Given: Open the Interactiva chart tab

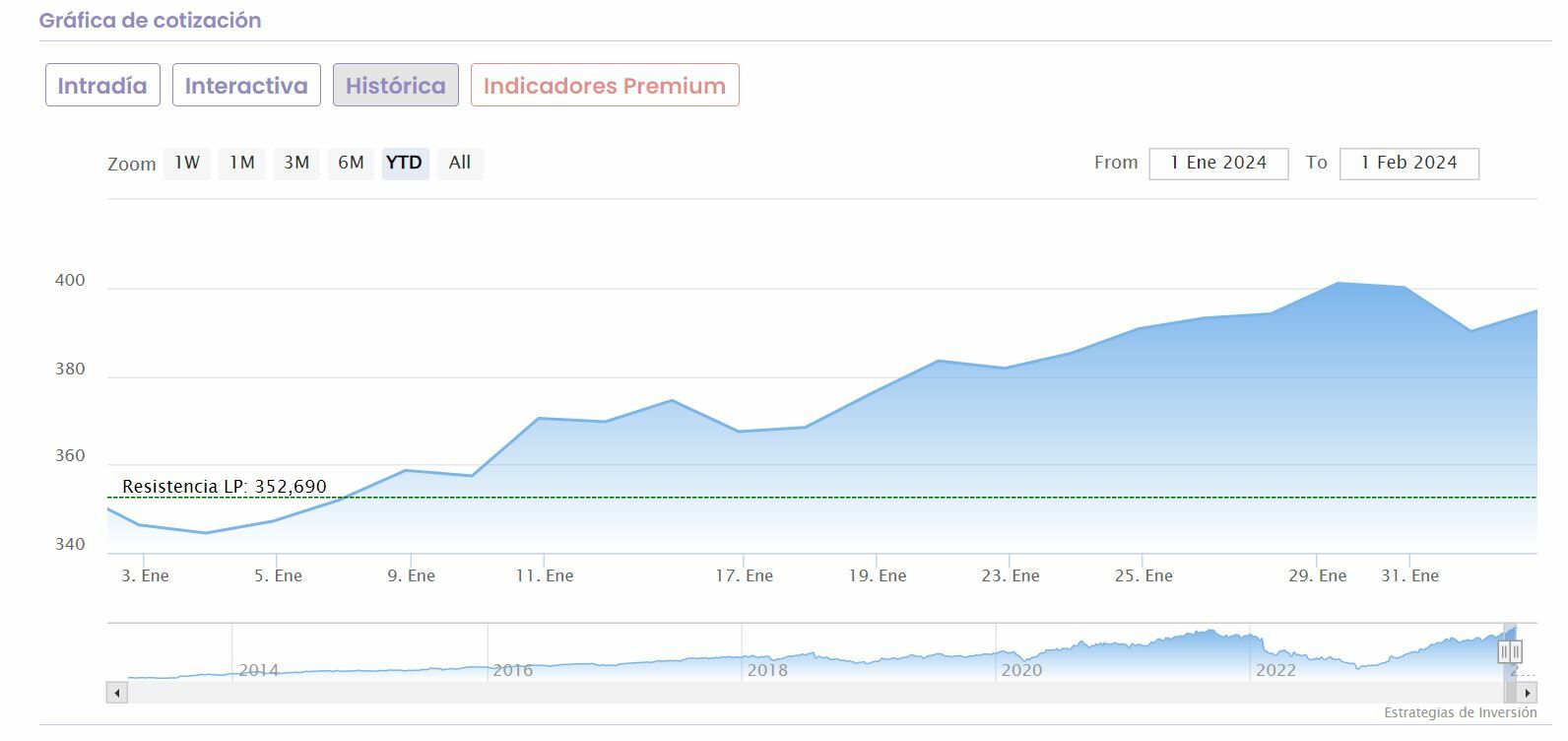Looking at the screenshot, I should (246, 86).
